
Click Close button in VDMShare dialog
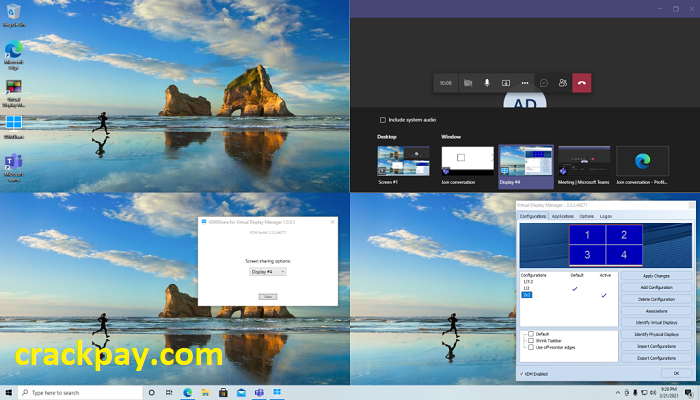pyautogui.click(x=268, y=296)
